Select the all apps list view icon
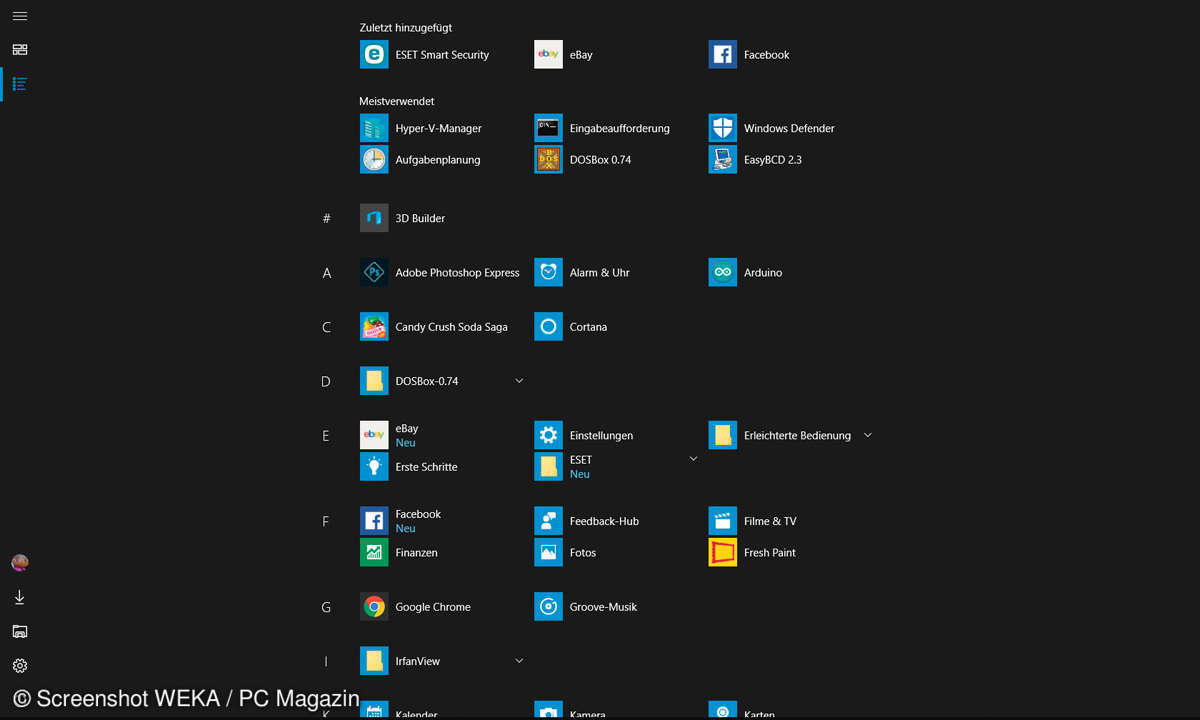Screen dimensions: 1200x720 (20, 84)
